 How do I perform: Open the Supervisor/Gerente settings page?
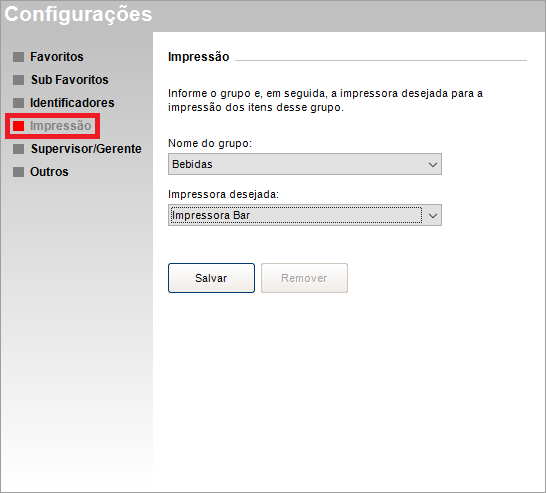[x=86, y=149]
